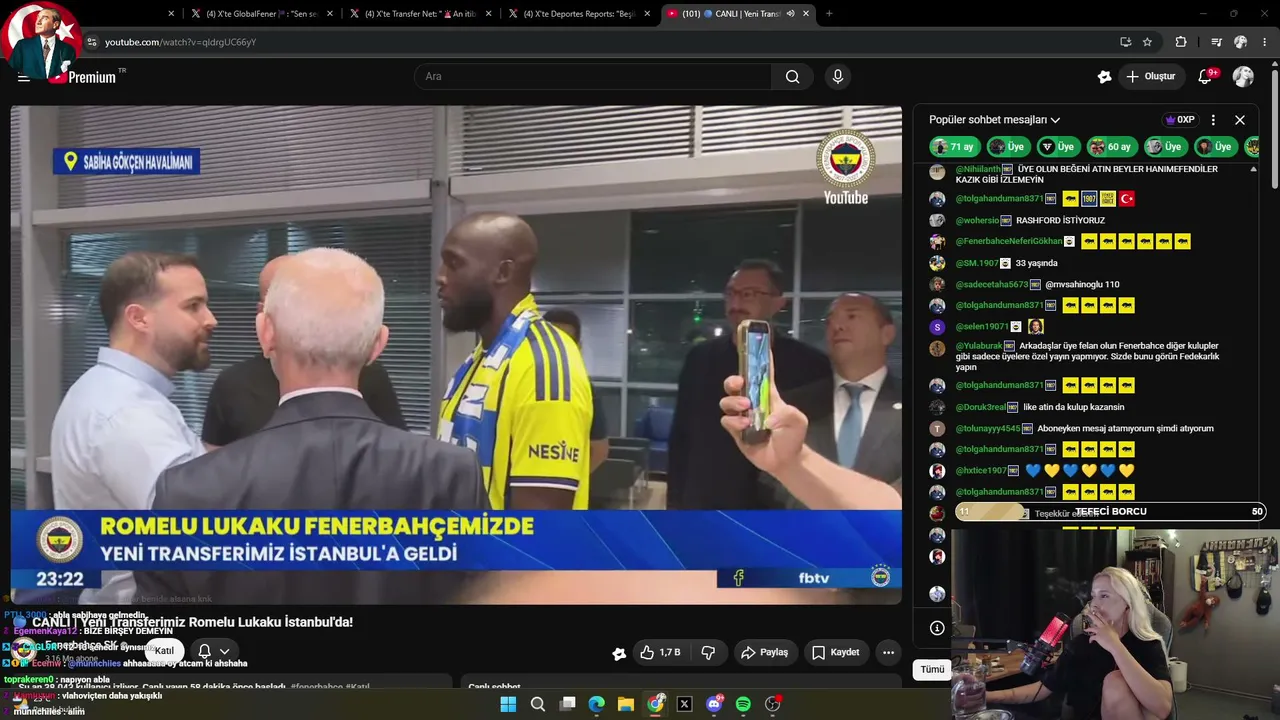Open Windows taskbar search
The image size is (1280, 720).
tap(538, 704)
